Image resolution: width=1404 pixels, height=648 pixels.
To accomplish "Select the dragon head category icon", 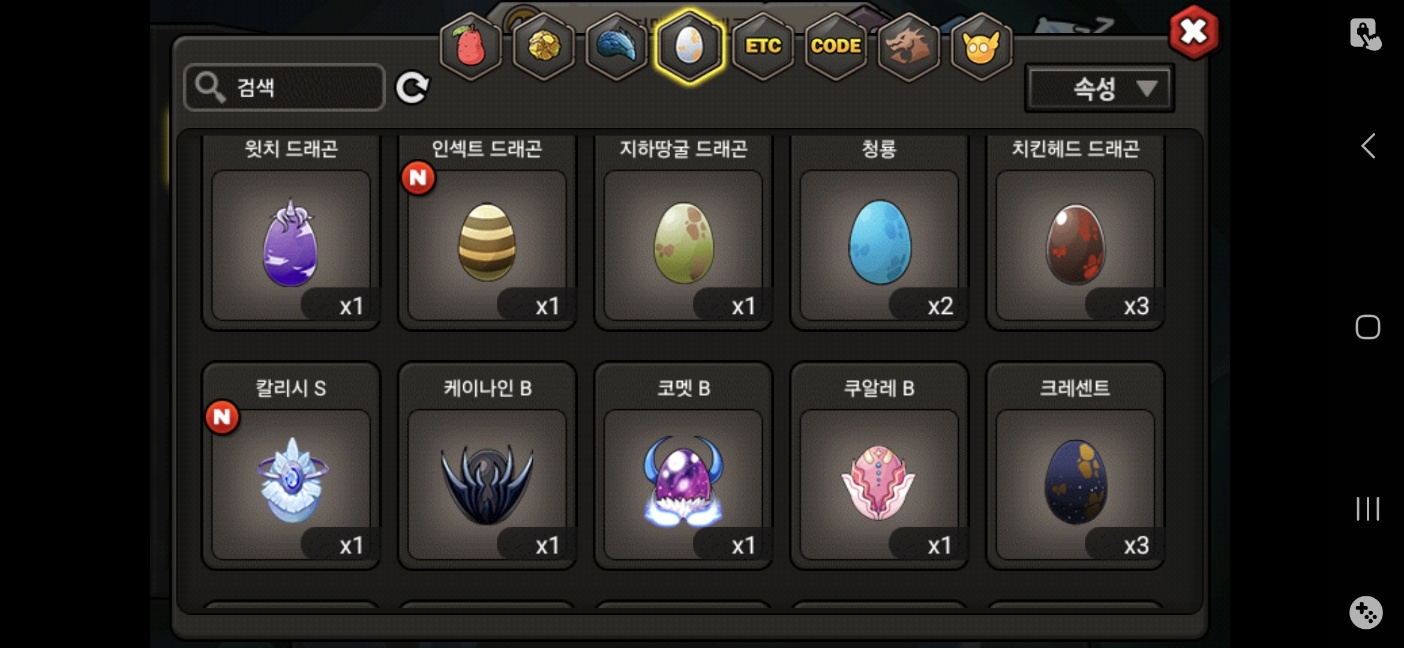I will [x=908, y=47].
